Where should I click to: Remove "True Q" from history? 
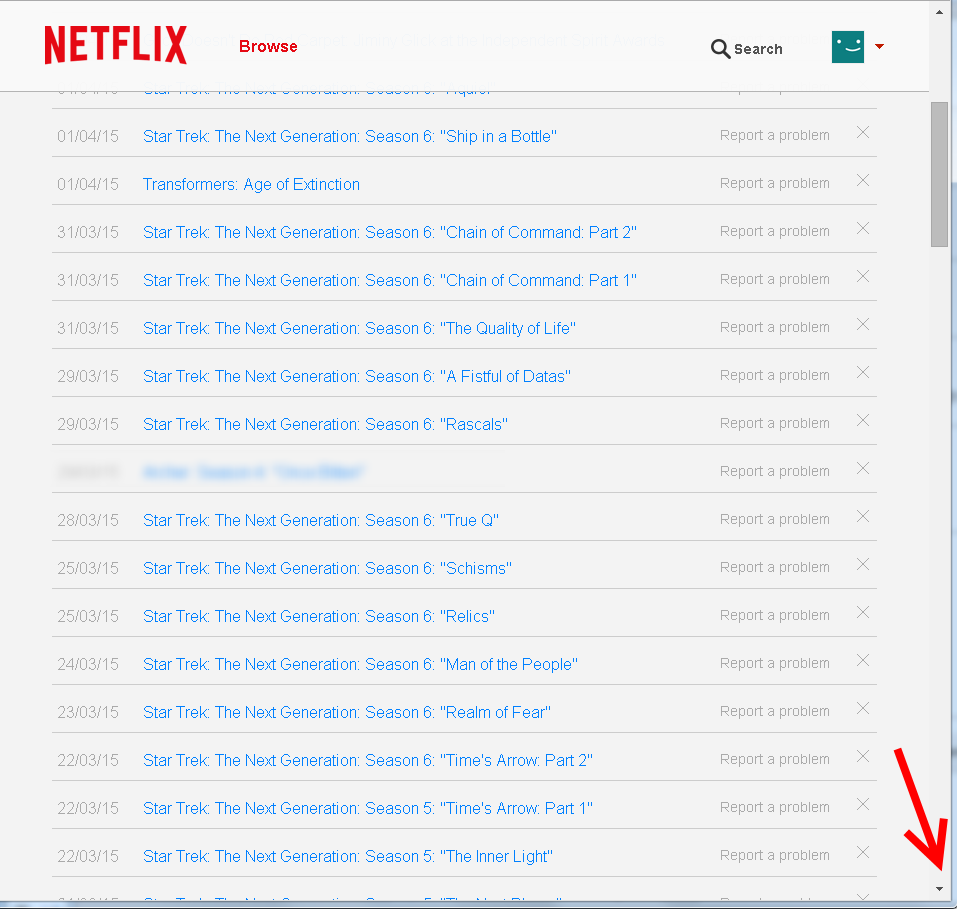click(x=862, y=516)
